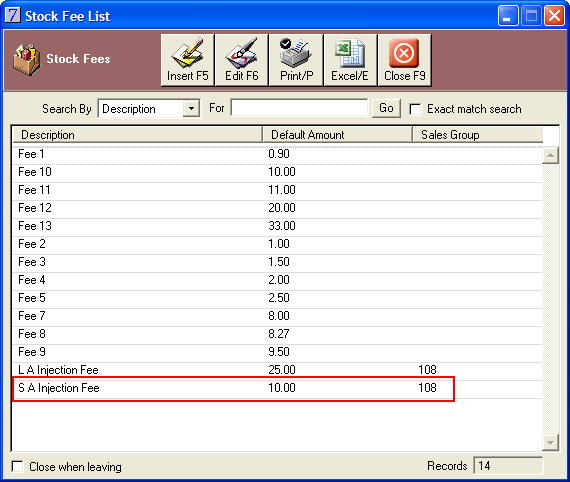Image resolution: width=570 pixels, height=482 pixels.
Task: Enable the Exact match search checkbox
Action: tap(415, 109)
